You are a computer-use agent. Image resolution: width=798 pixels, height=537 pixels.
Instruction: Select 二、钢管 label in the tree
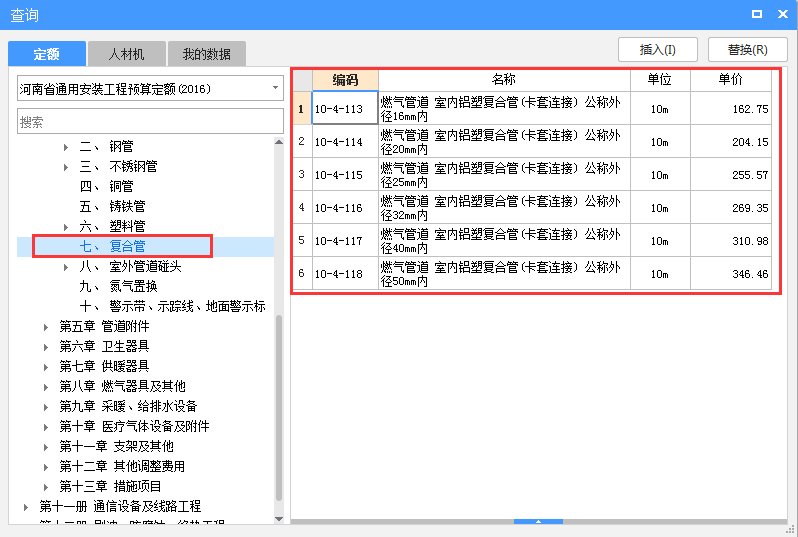[x=106, y=147]
